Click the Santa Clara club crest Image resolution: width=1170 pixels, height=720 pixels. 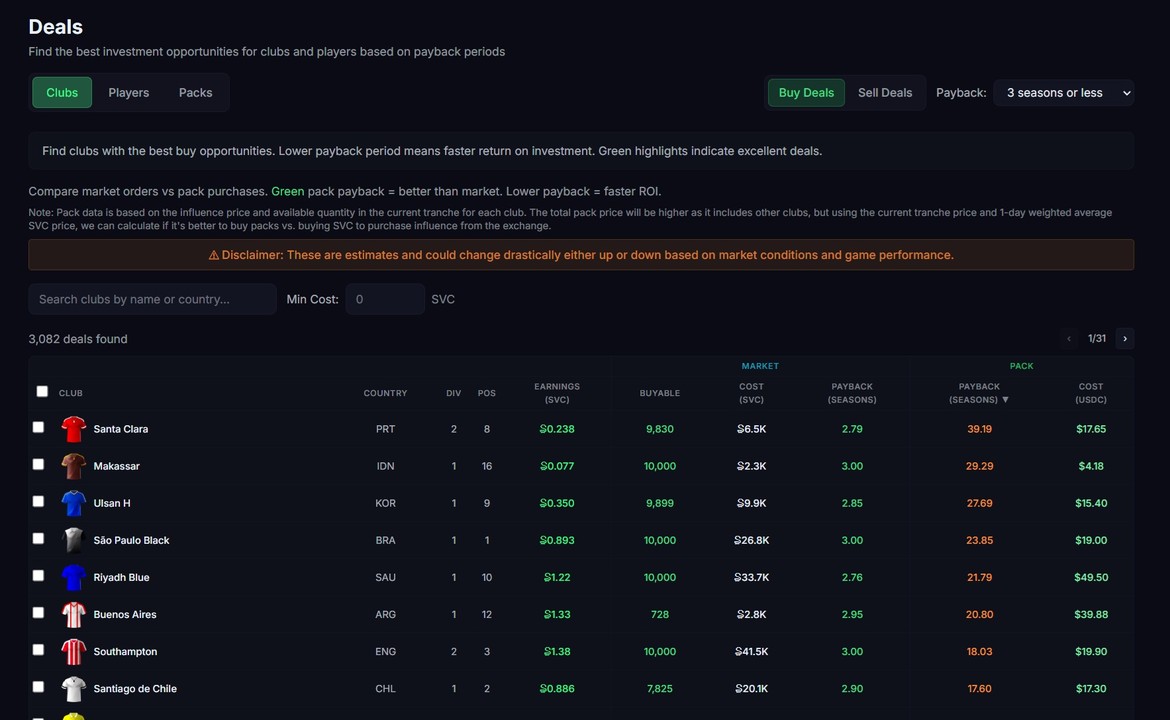(73, 428)
